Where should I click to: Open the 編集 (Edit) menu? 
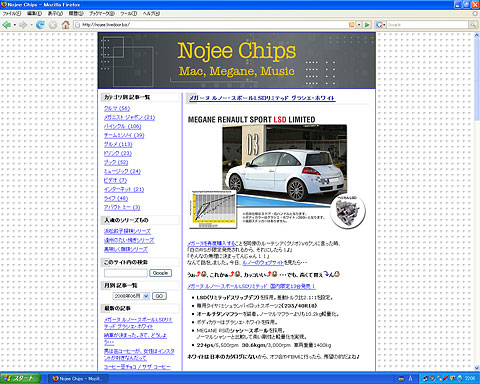click(34, 13)
